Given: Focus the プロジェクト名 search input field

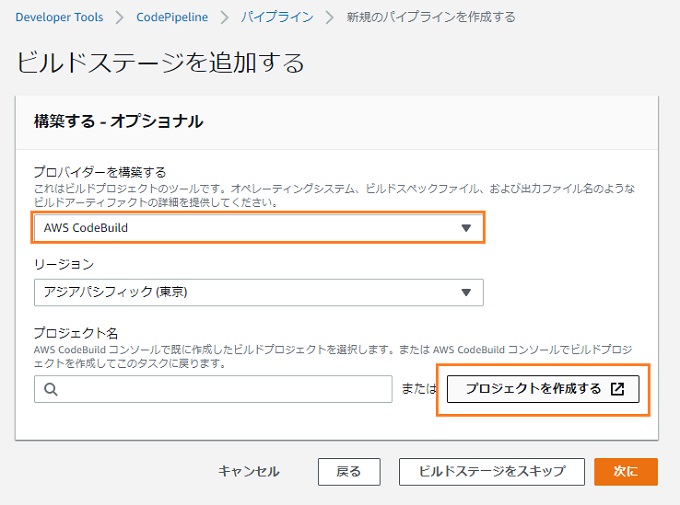Looking at the screenshot, I should pyautogui.click(x=213, y=389).
